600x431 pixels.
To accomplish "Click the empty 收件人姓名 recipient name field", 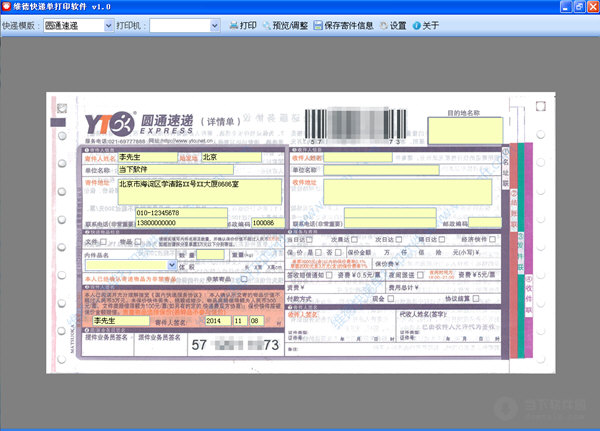I will coord(358,158).
